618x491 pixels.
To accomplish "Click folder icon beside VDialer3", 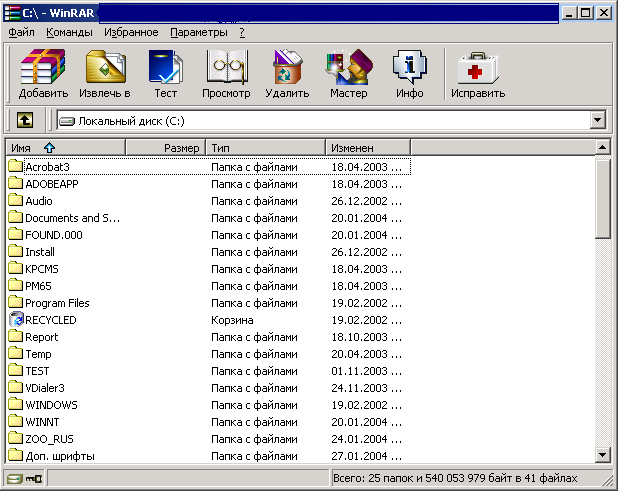I will click(15, 387).
